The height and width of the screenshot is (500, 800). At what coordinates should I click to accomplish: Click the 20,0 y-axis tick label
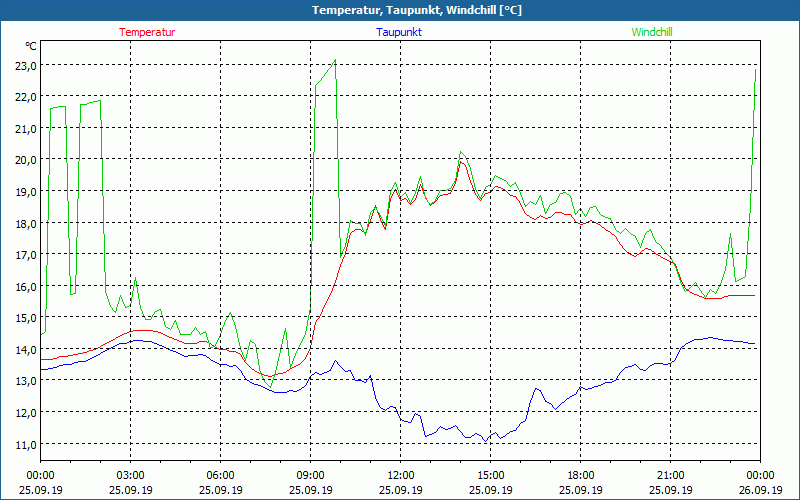coord(26,160)
